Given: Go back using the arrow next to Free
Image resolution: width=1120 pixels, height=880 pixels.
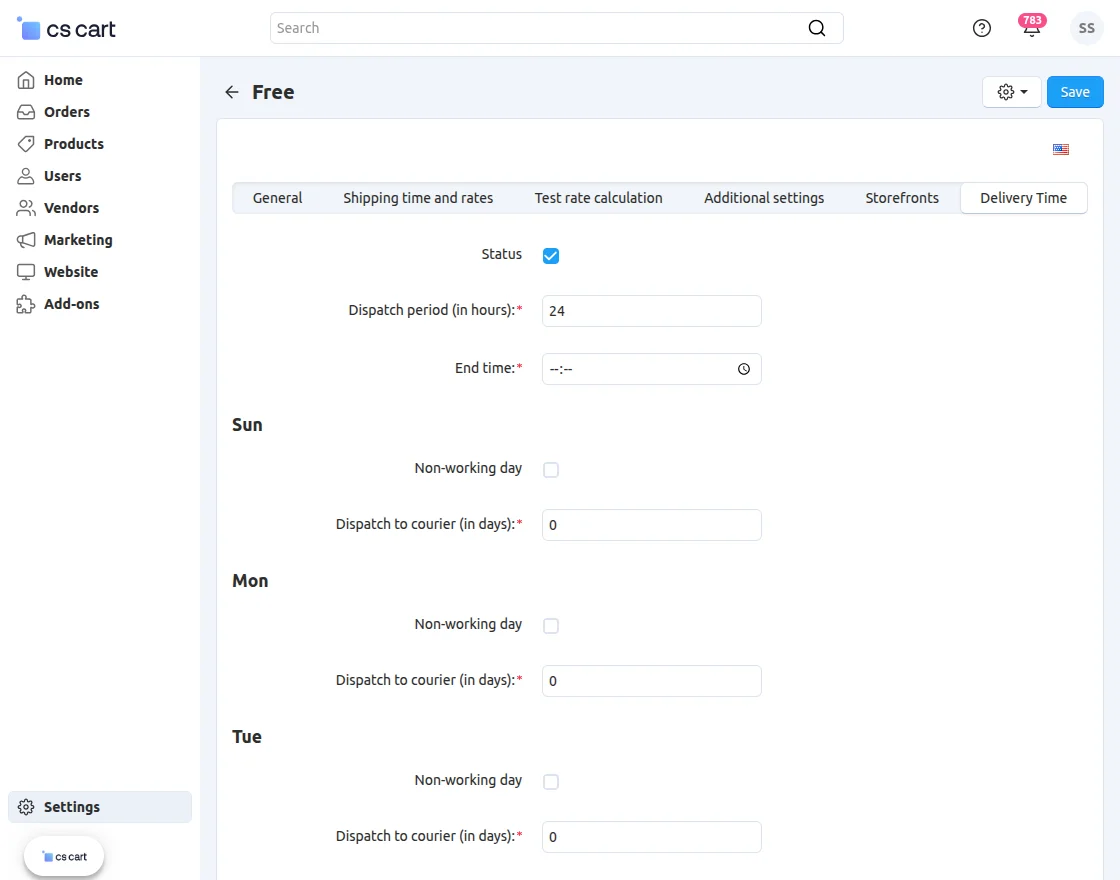Looking at the screenshot, I should (x=231, y=91).
